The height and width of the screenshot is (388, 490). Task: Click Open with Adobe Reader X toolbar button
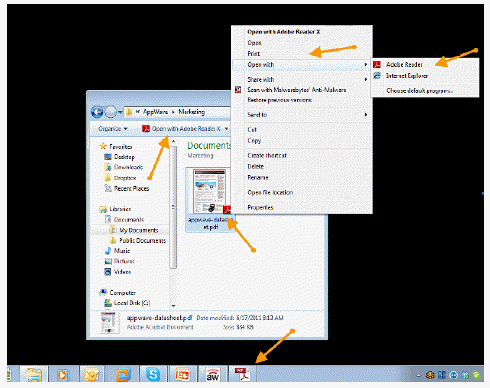(x=182, y=129)
